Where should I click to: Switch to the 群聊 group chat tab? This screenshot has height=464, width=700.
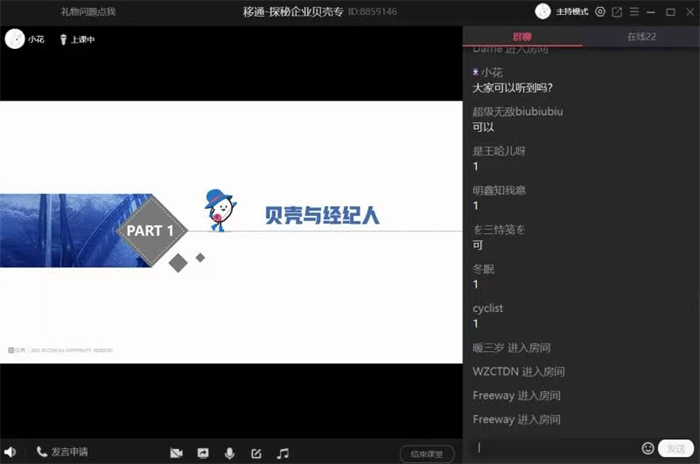point(522,36)
